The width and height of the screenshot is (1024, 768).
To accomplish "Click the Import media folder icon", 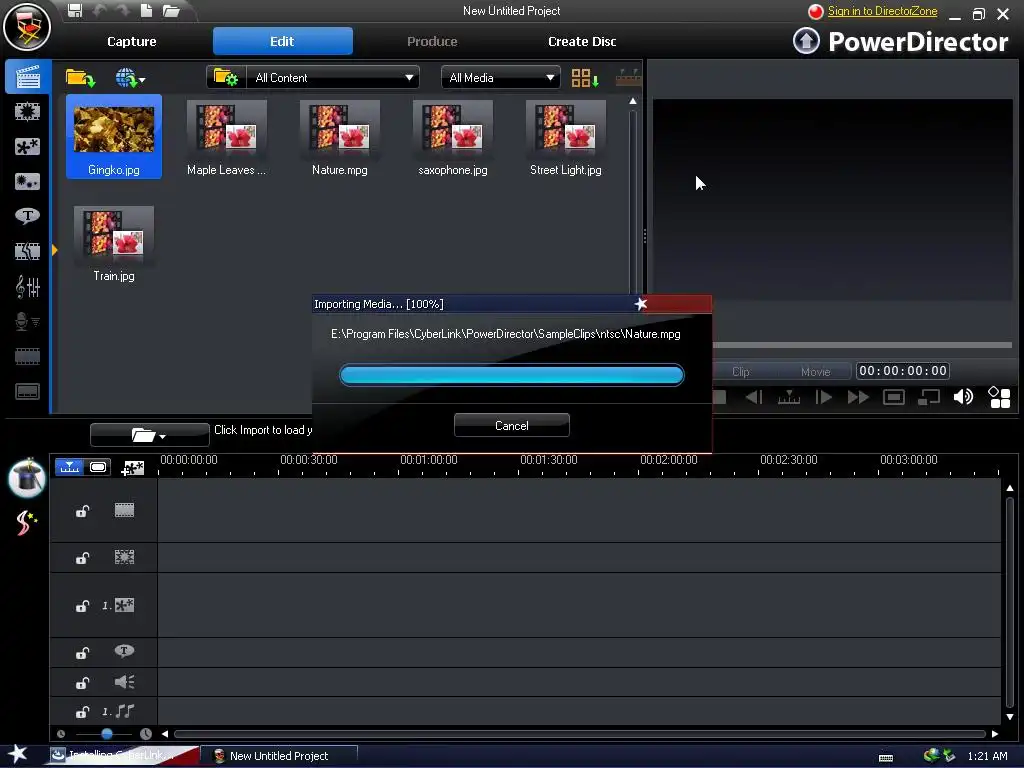I will coord(80,78).
